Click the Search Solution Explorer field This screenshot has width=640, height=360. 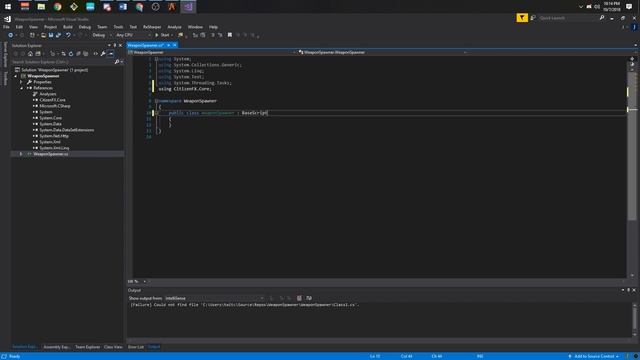pyautogui.click(x=62, y=62)
